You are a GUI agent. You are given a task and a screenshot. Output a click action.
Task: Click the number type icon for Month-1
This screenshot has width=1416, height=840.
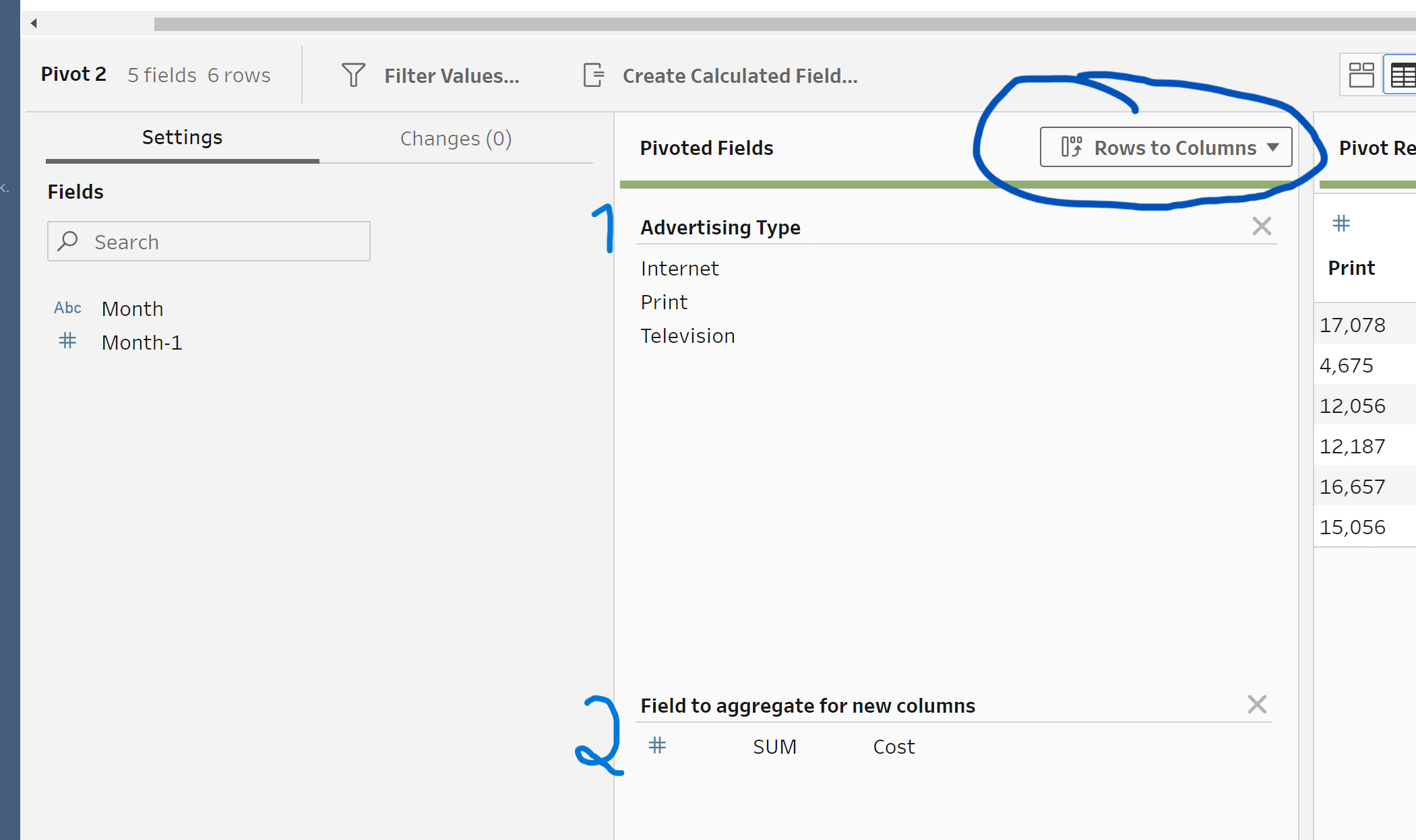67,341
